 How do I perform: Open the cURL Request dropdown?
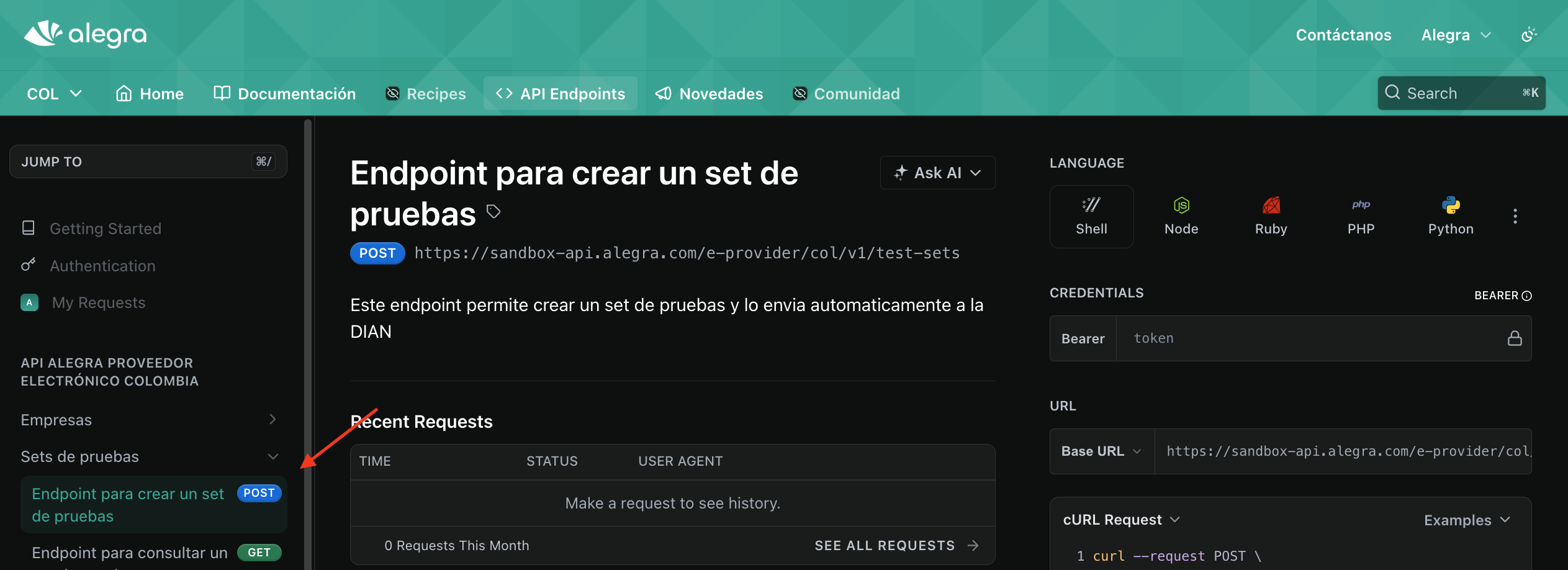pos(1121,520)
